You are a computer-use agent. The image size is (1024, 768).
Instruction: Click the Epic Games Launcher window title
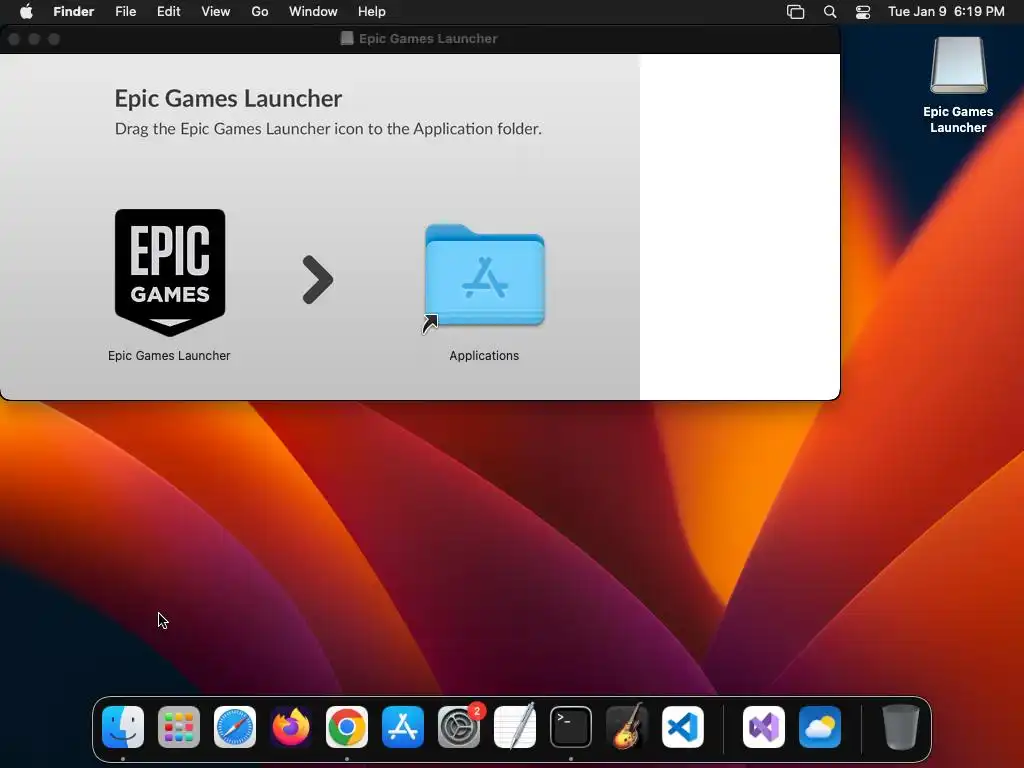point(428,39)
